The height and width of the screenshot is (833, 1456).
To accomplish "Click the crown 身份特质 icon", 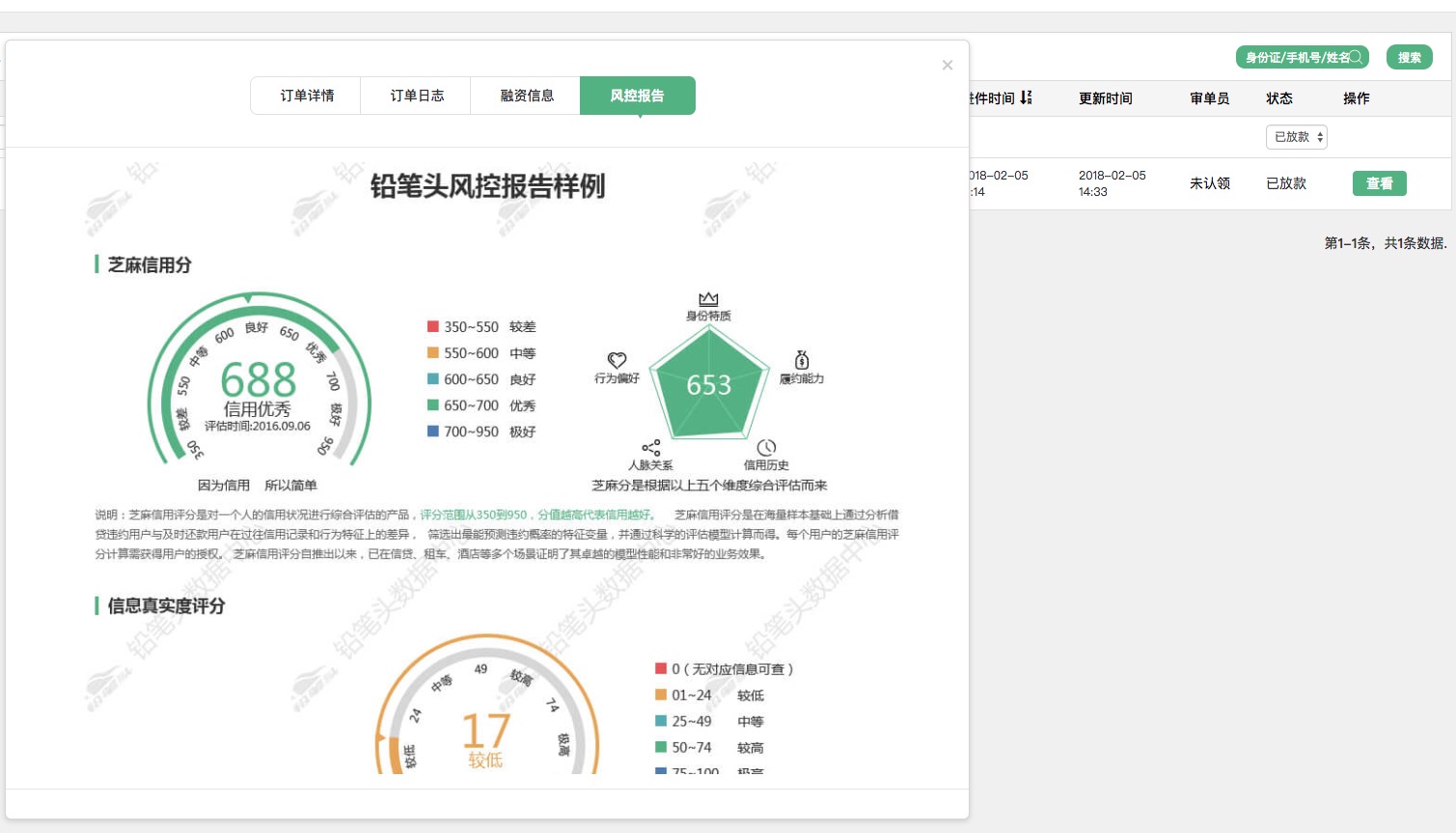I will pyautogui.click(x=708, y=299).
